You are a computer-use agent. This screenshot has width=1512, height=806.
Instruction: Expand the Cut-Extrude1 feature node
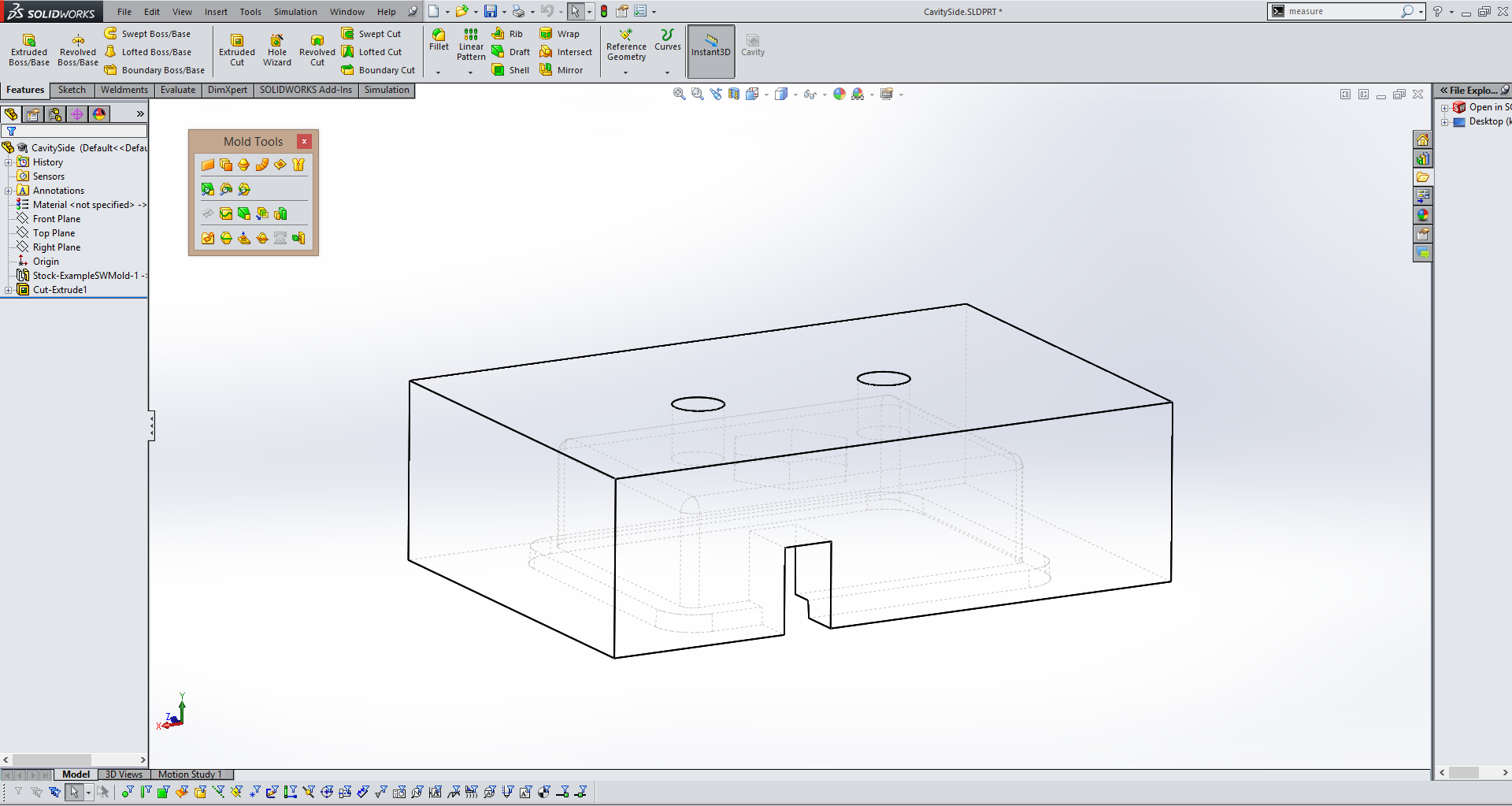(x=9, y=290)
